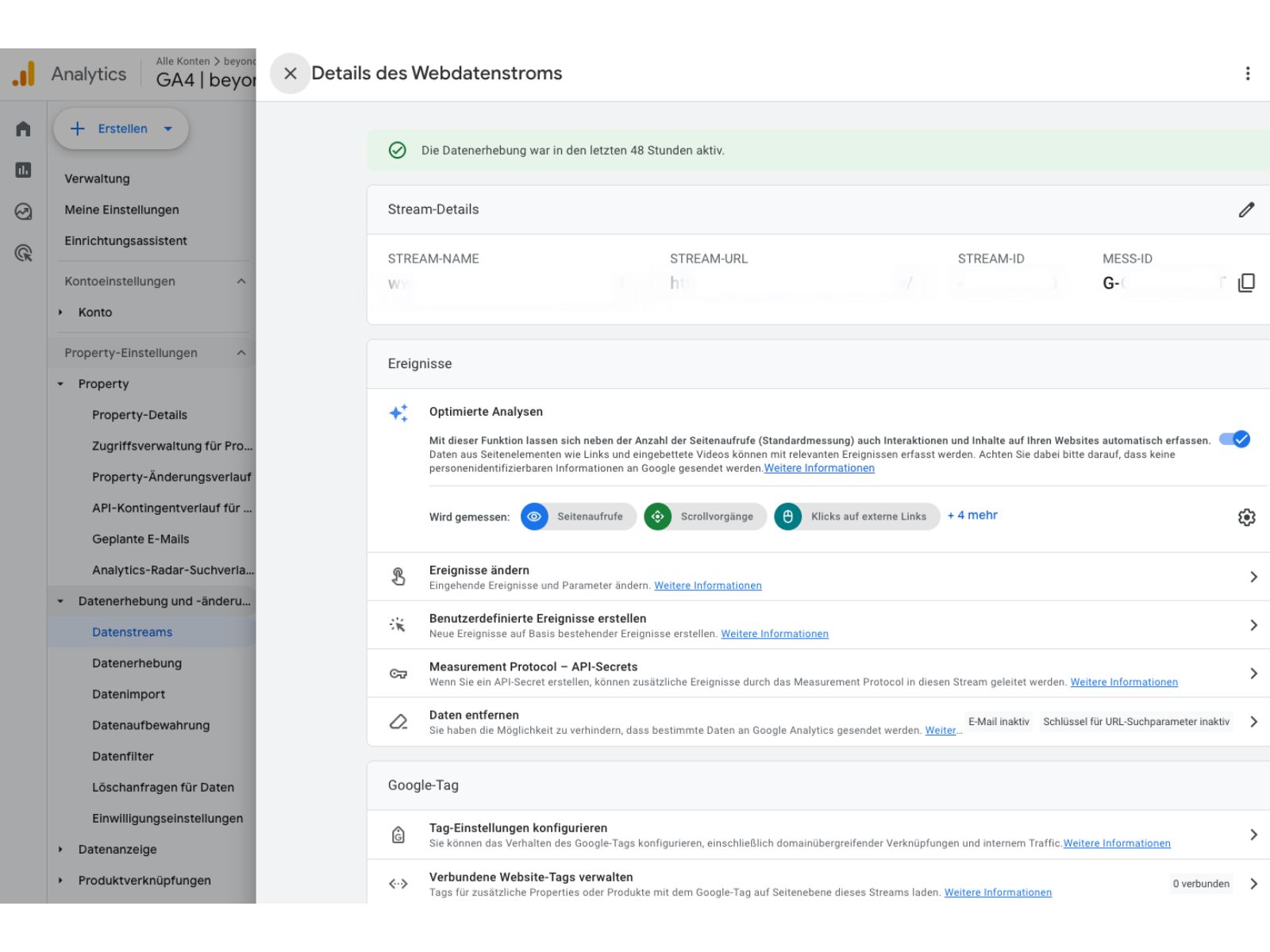Open the three-dot more options menu
The width and height of the screenshot is (1270, 952).
(x=1248, y=74)
